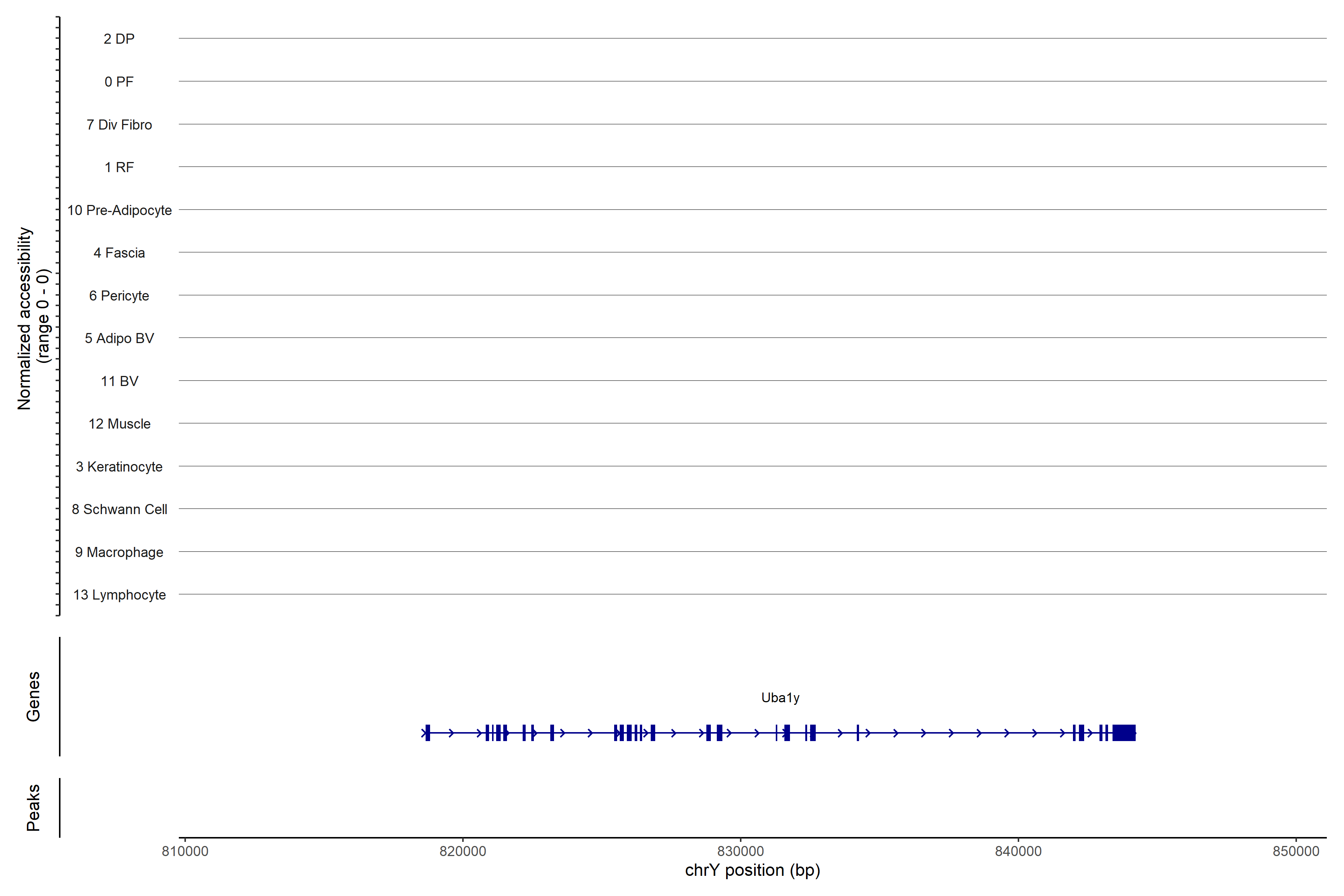Click the Uba1y gene label
1344x896 pixels.
coord(780,698)
